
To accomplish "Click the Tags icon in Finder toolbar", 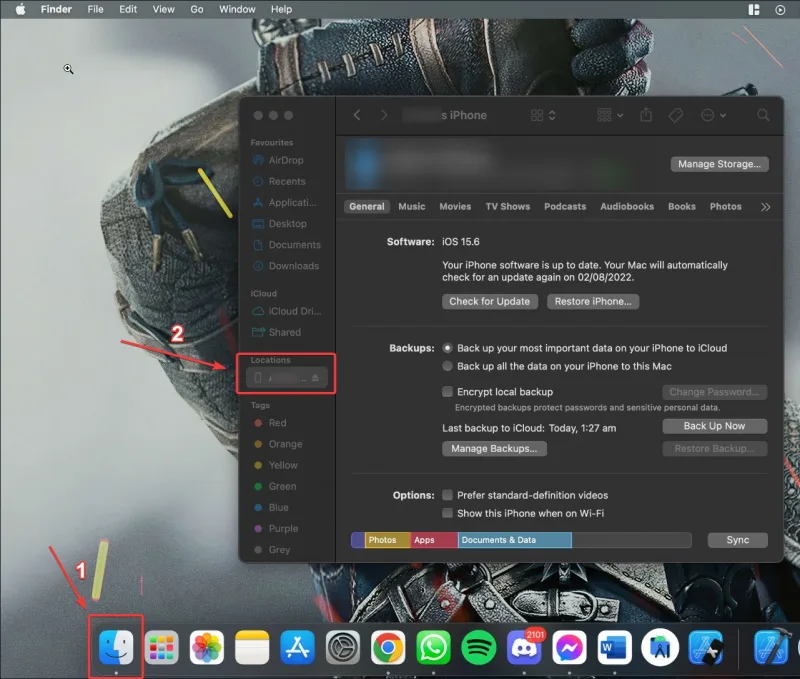I will (x=676, y=115).
